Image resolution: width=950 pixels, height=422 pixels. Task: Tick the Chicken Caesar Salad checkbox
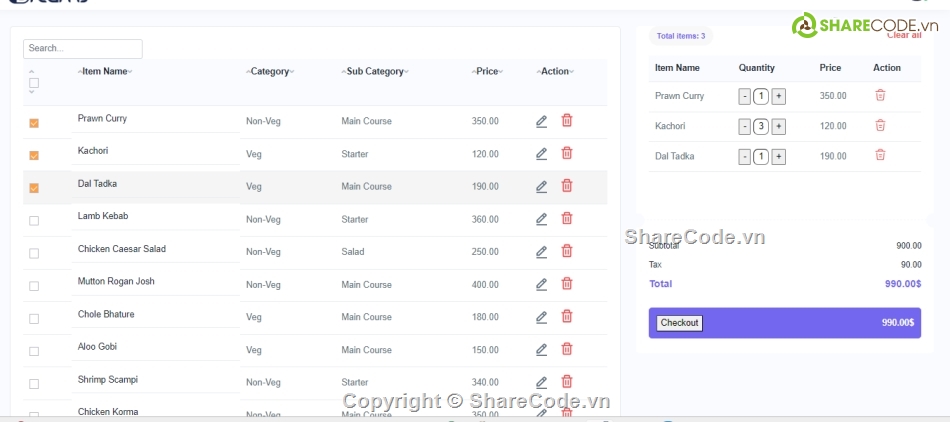(x=34, y=253)
